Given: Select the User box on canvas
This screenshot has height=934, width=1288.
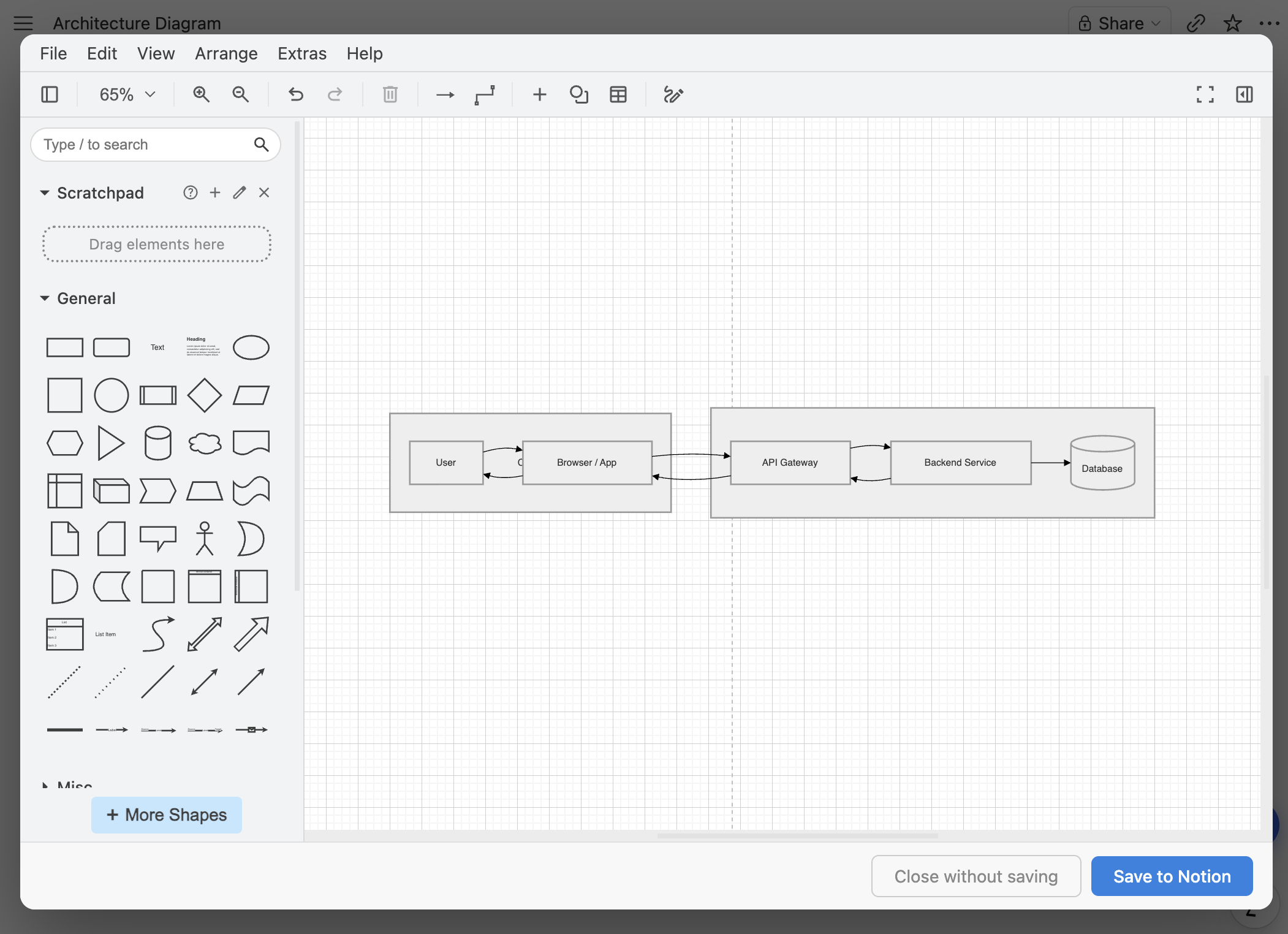Looking at the screenshot, I should 446,463.
